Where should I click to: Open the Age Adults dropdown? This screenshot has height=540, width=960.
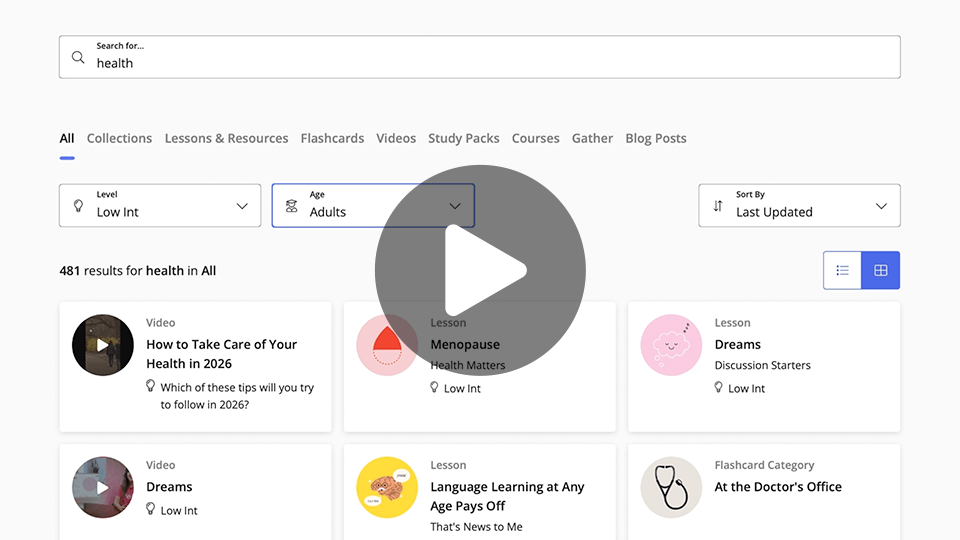tap(373, 206)
